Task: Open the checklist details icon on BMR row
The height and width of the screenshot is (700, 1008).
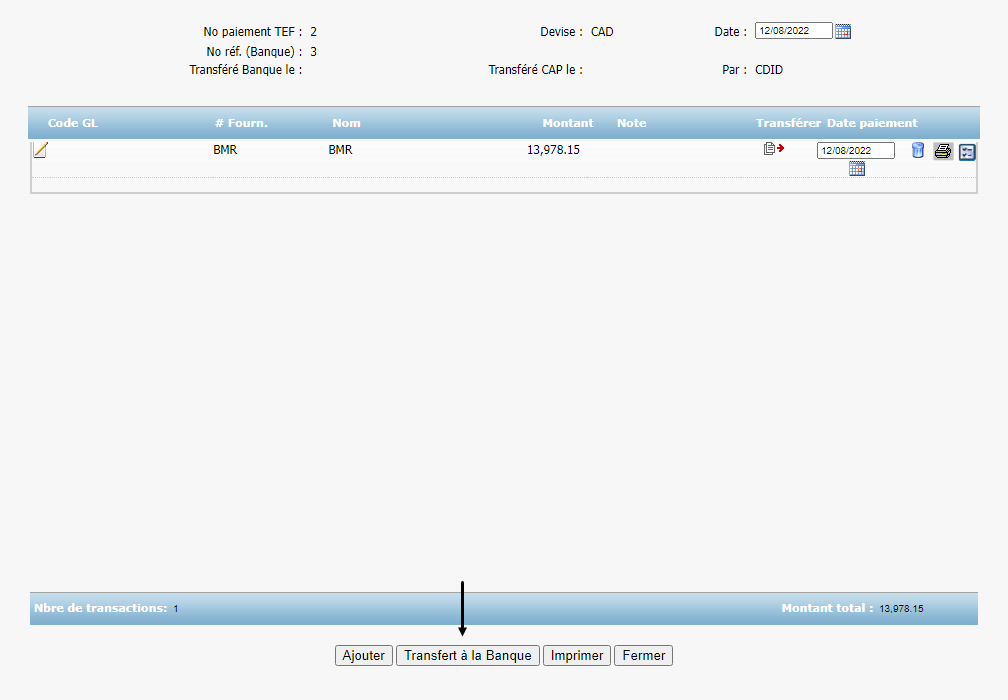Action: (x=967, y=152)
